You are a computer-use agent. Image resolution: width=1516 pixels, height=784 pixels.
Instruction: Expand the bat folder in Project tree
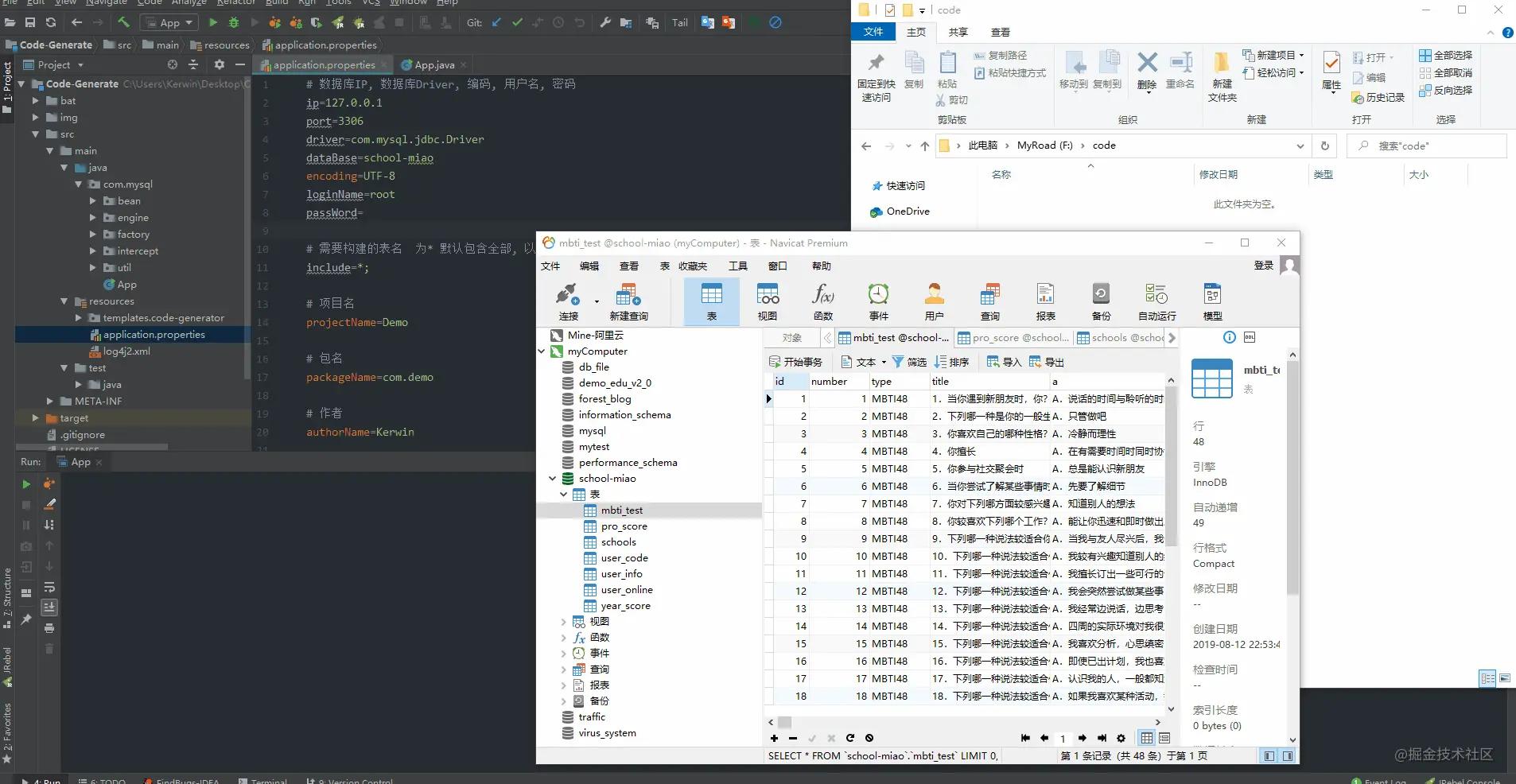point(36,101)
